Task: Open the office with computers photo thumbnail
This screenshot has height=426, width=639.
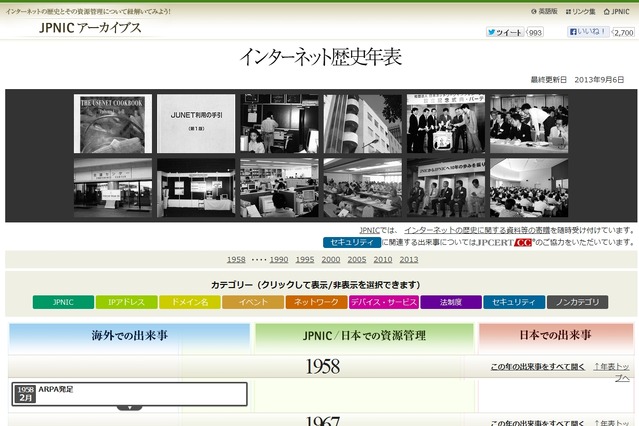Action: point(279,188)
